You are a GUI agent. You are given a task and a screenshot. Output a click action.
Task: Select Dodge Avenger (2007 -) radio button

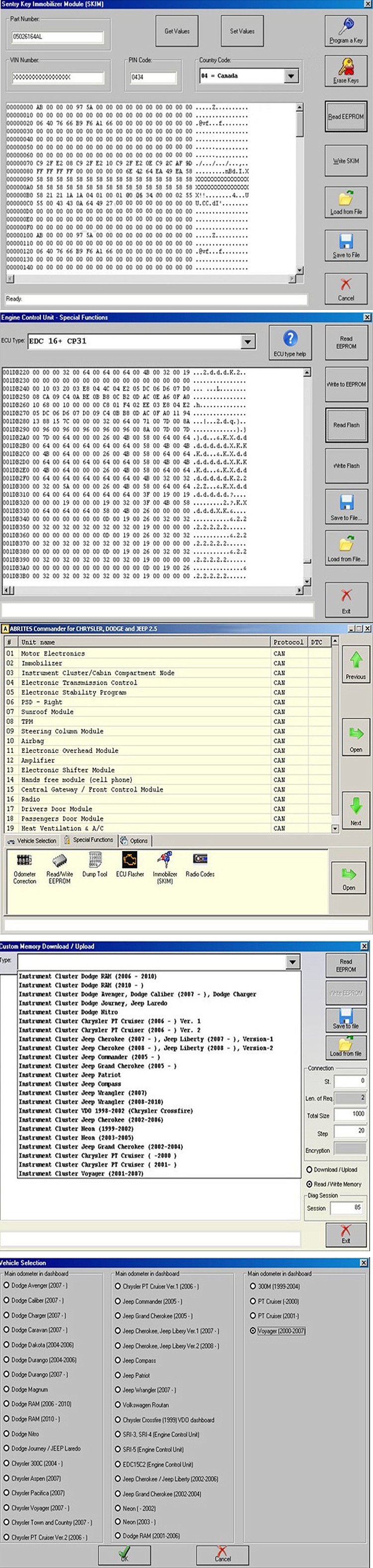[6, 1285]
